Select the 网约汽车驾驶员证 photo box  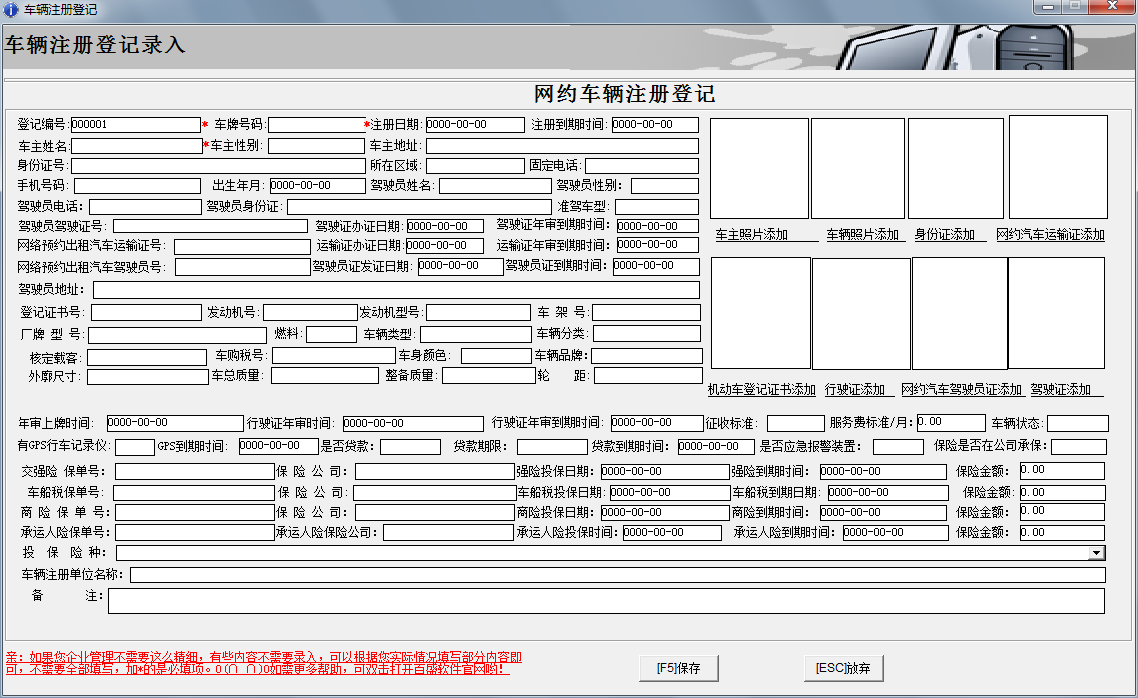click(959, 313)
